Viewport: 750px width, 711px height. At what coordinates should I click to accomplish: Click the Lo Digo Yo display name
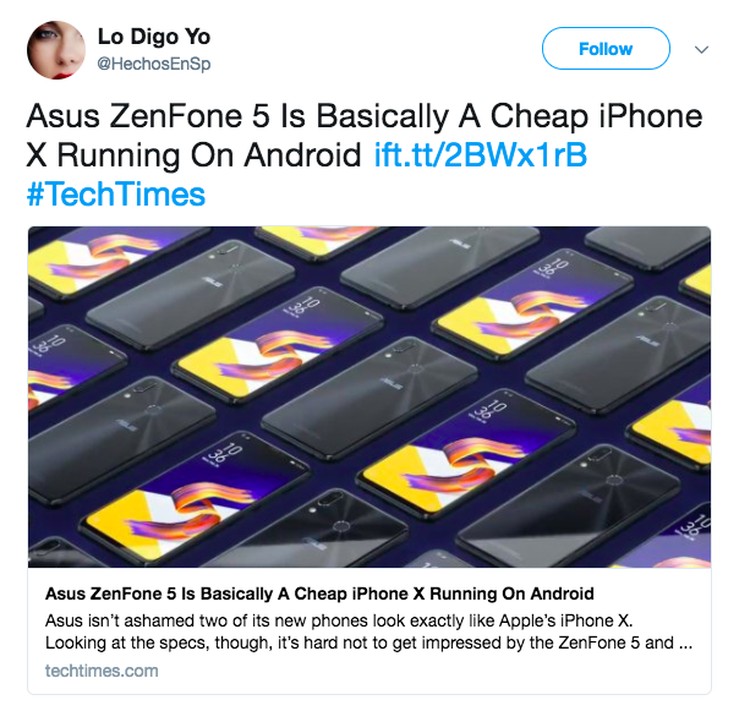(x=154, y=36)
